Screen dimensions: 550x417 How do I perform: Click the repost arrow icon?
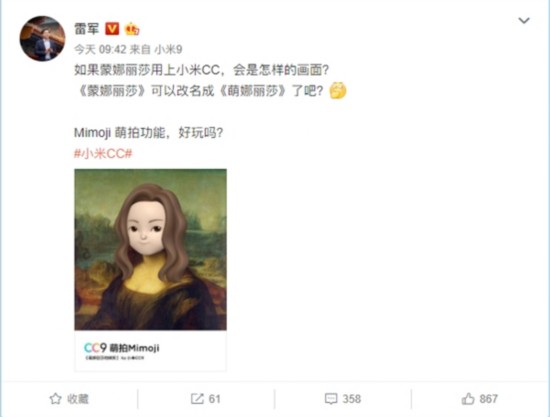[197, 399]
